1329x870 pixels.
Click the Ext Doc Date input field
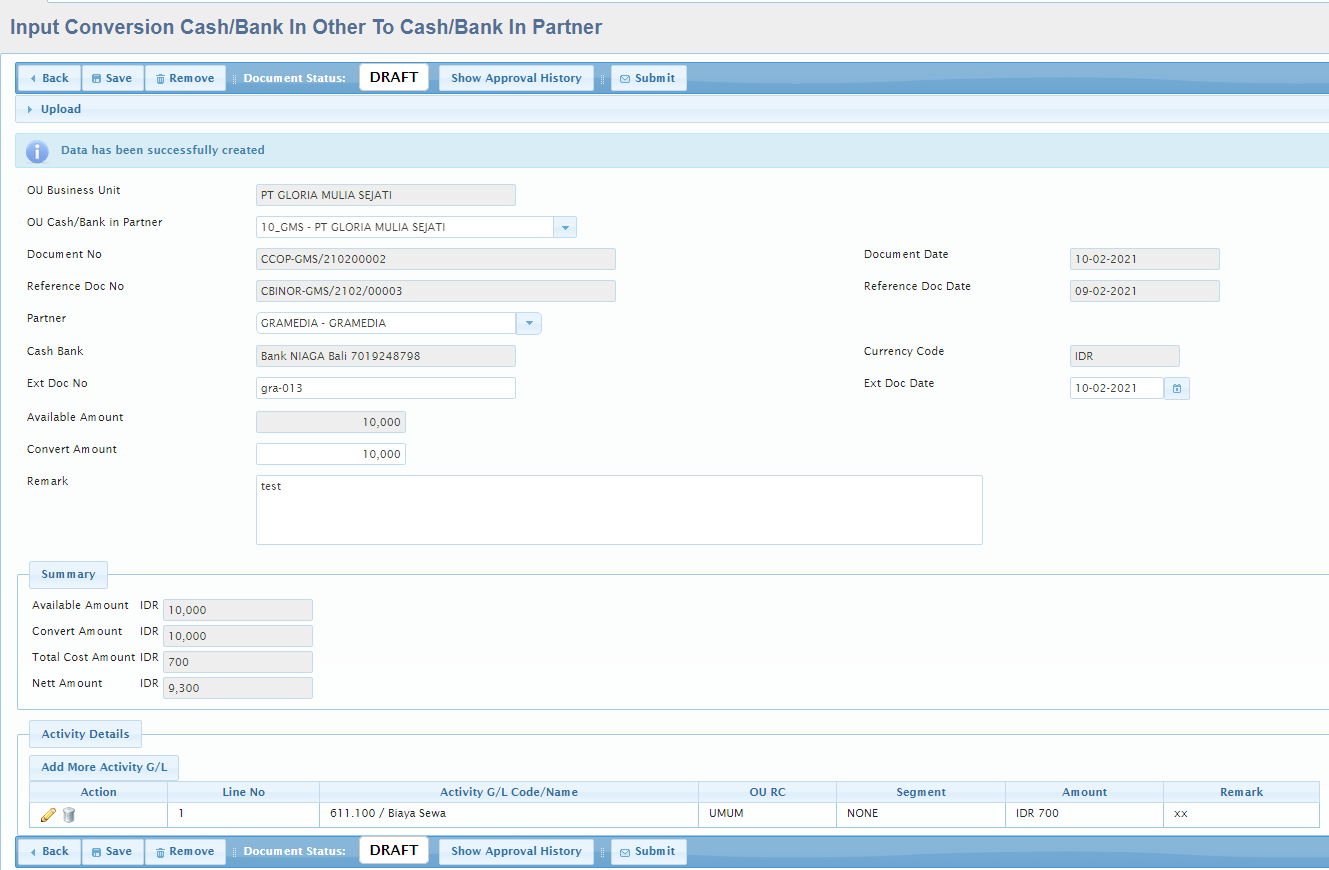click(1117, 388)
